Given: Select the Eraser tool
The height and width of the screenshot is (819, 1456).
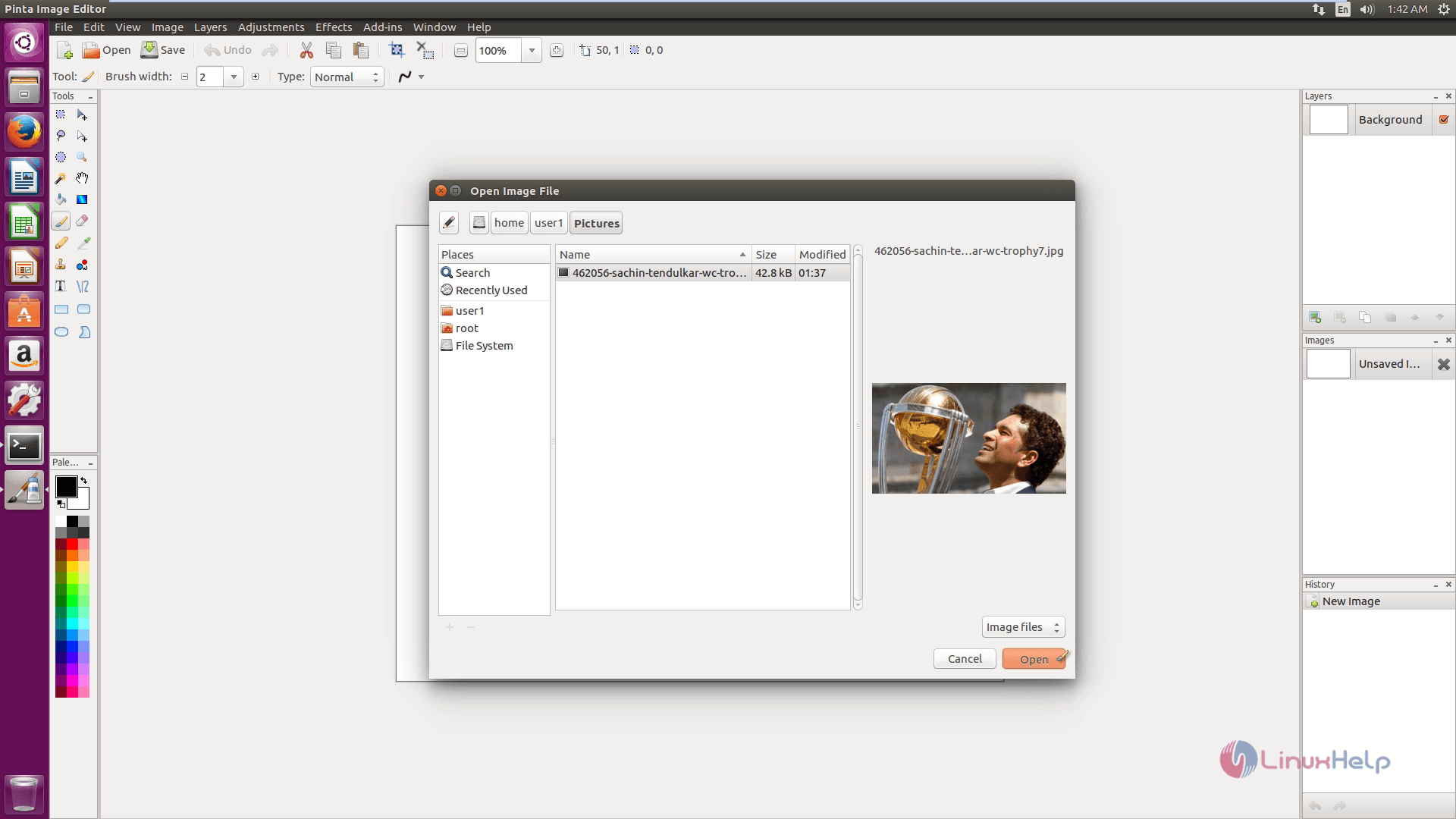Looking at the screenshot, I should point(82,221).
